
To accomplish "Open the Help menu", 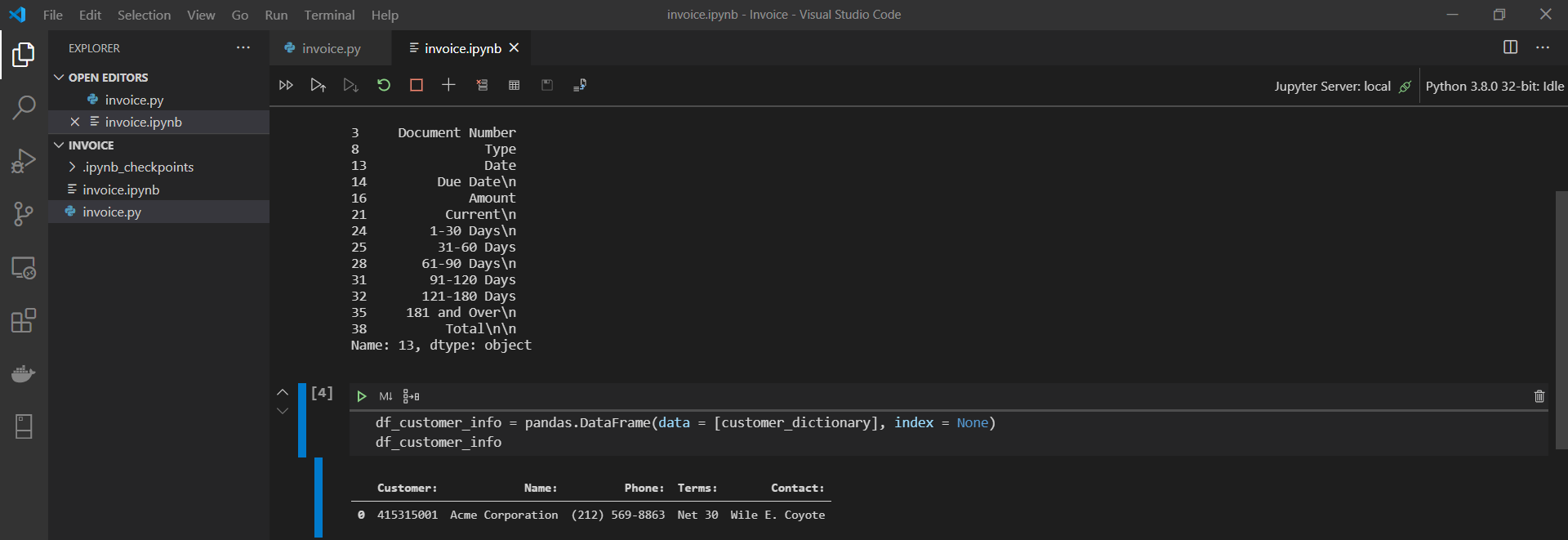I will 385,15.
